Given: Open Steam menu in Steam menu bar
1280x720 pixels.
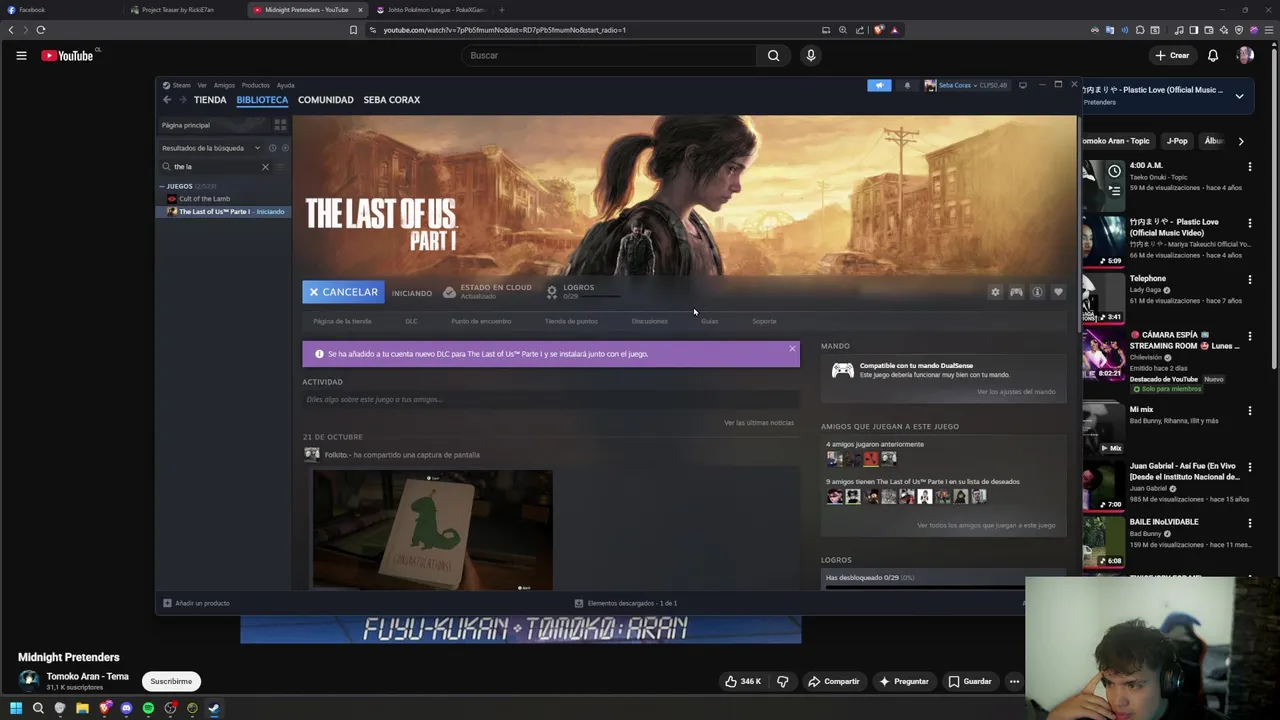Looking at the screenshot, I should (x=181, y=85).
